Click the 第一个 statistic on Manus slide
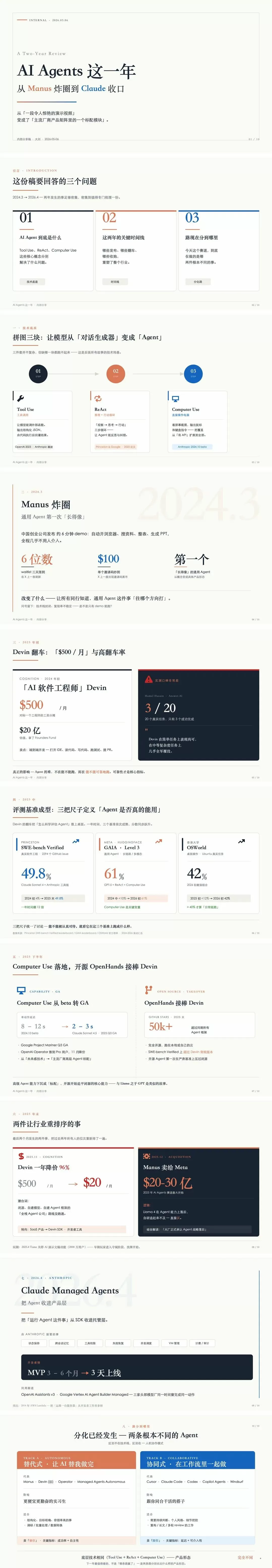Screen dimensions: 272x1568 (x=192, y=559)
